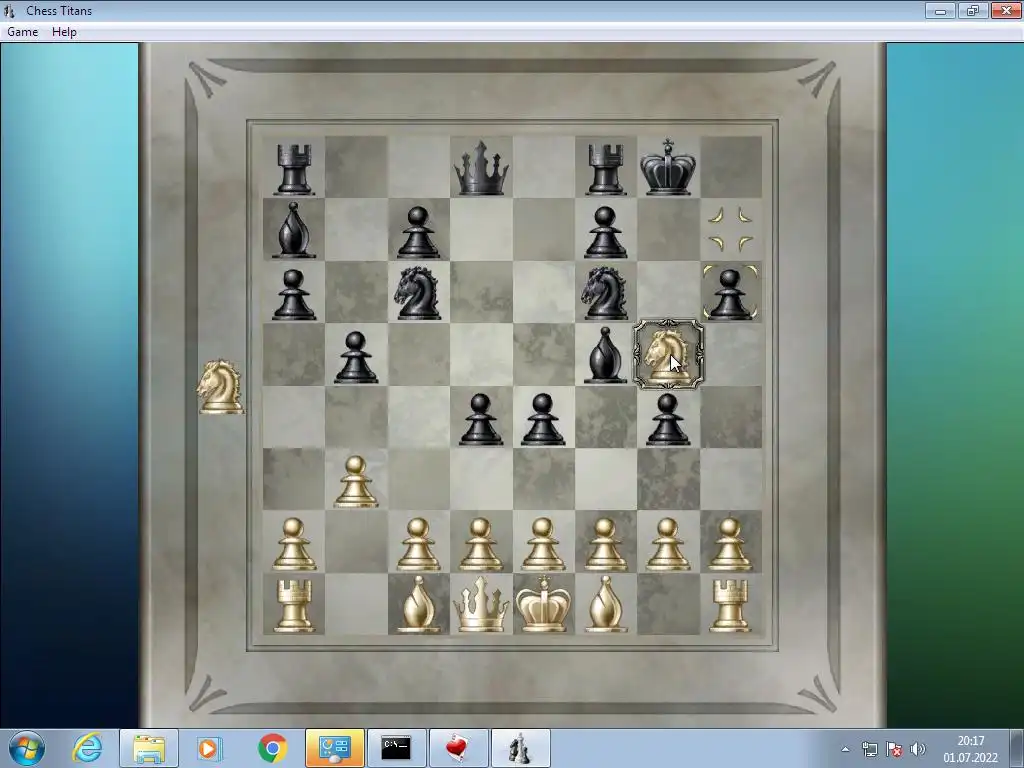1024x768 pixels.
Task: Click the black pawn on b5
Action: tap(356, 357)
